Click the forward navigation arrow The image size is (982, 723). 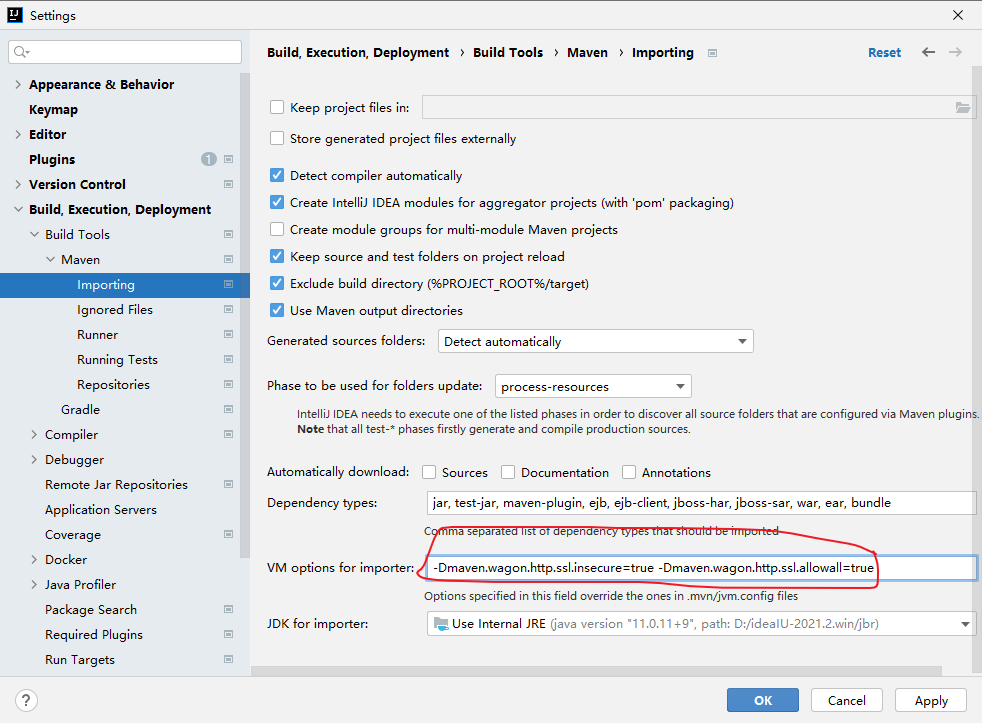955,52
